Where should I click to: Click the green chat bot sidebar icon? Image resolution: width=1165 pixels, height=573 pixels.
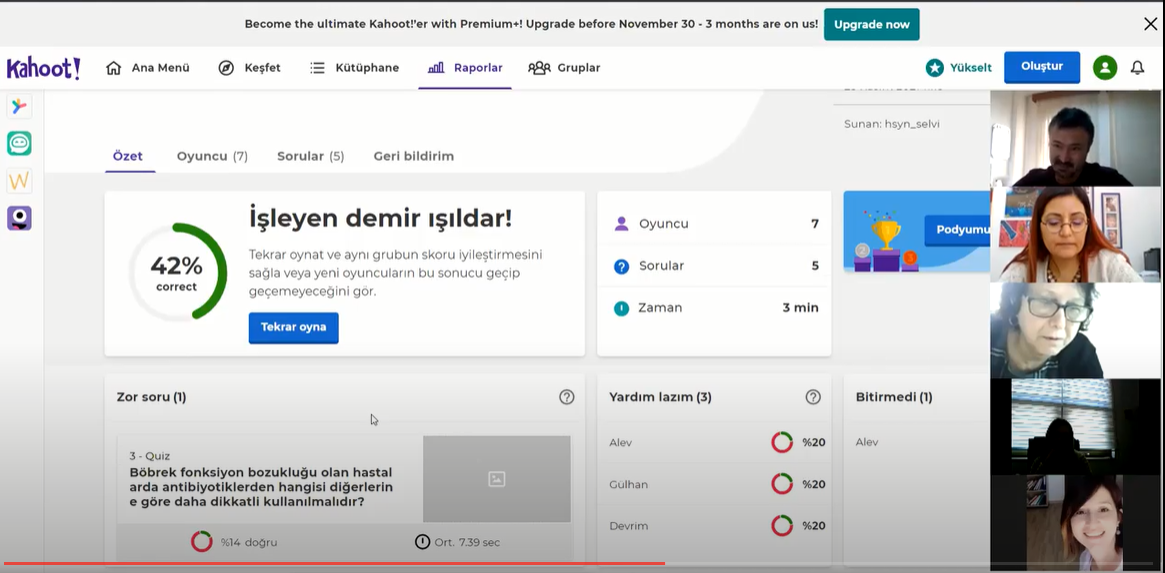click(19, 143)
